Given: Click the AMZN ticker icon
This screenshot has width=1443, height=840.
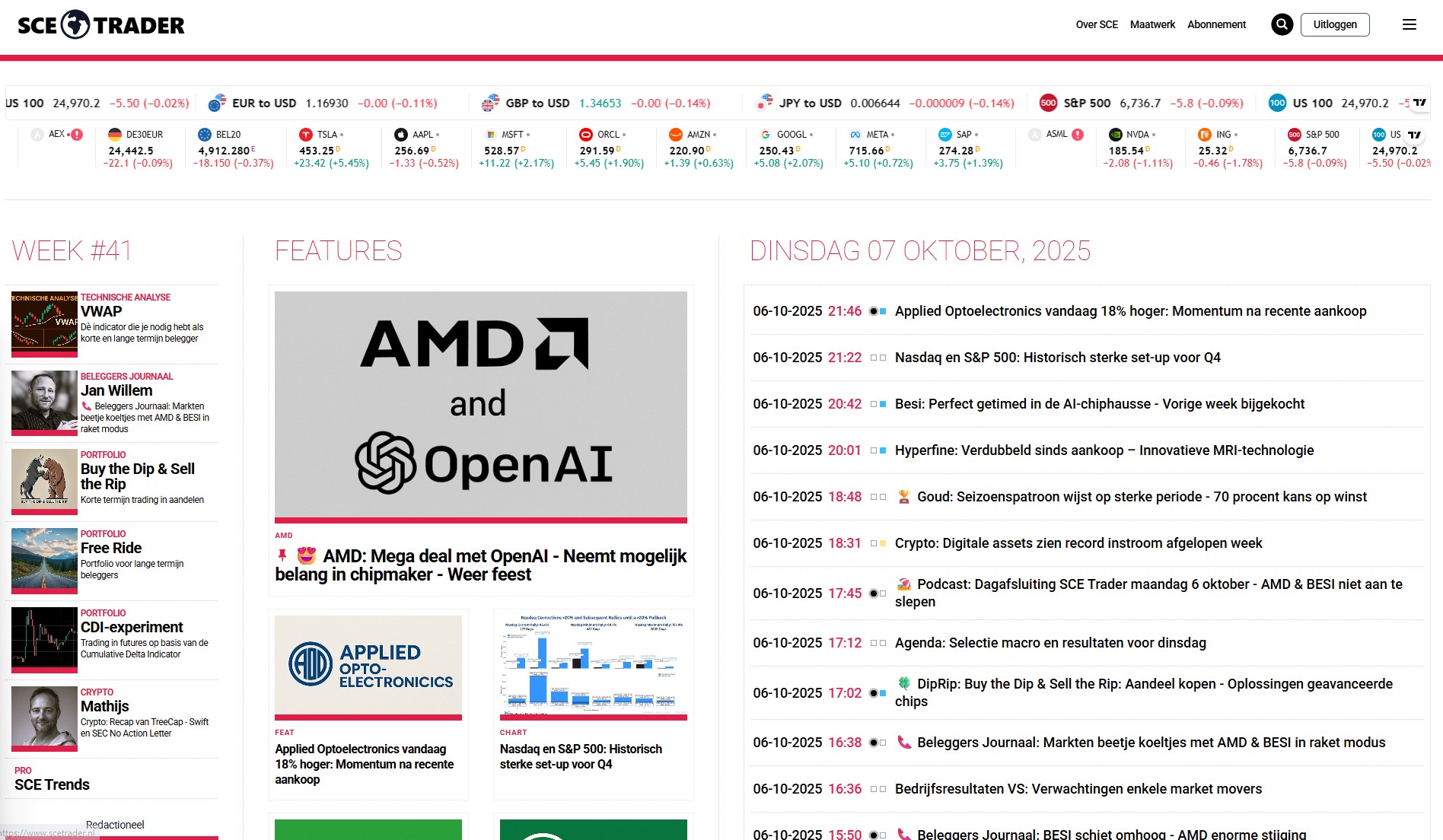Looking at the screenshot, I should point(675,135).
